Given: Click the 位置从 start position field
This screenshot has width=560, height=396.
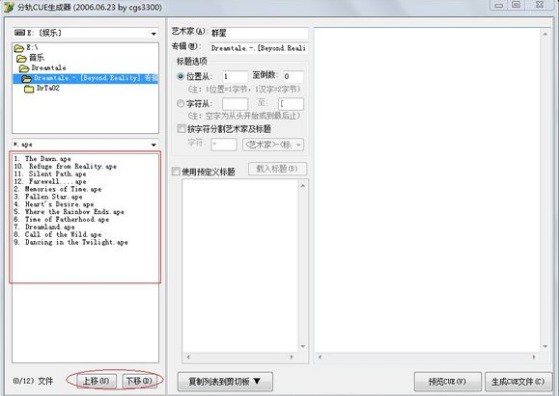Looking at the screenshot, I should tap(235, 76).
